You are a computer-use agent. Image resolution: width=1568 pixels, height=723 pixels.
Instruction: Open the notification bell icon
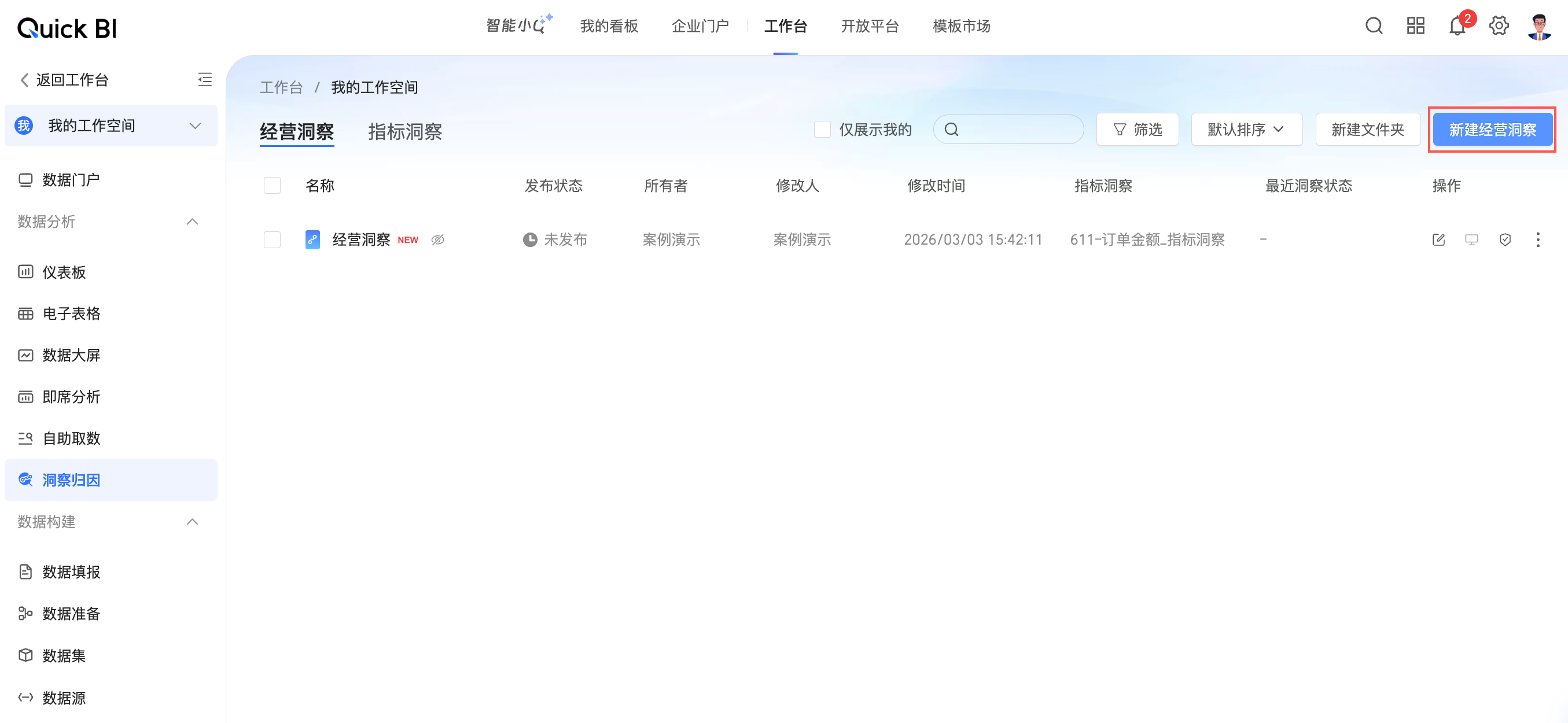tap(1456, 26)
